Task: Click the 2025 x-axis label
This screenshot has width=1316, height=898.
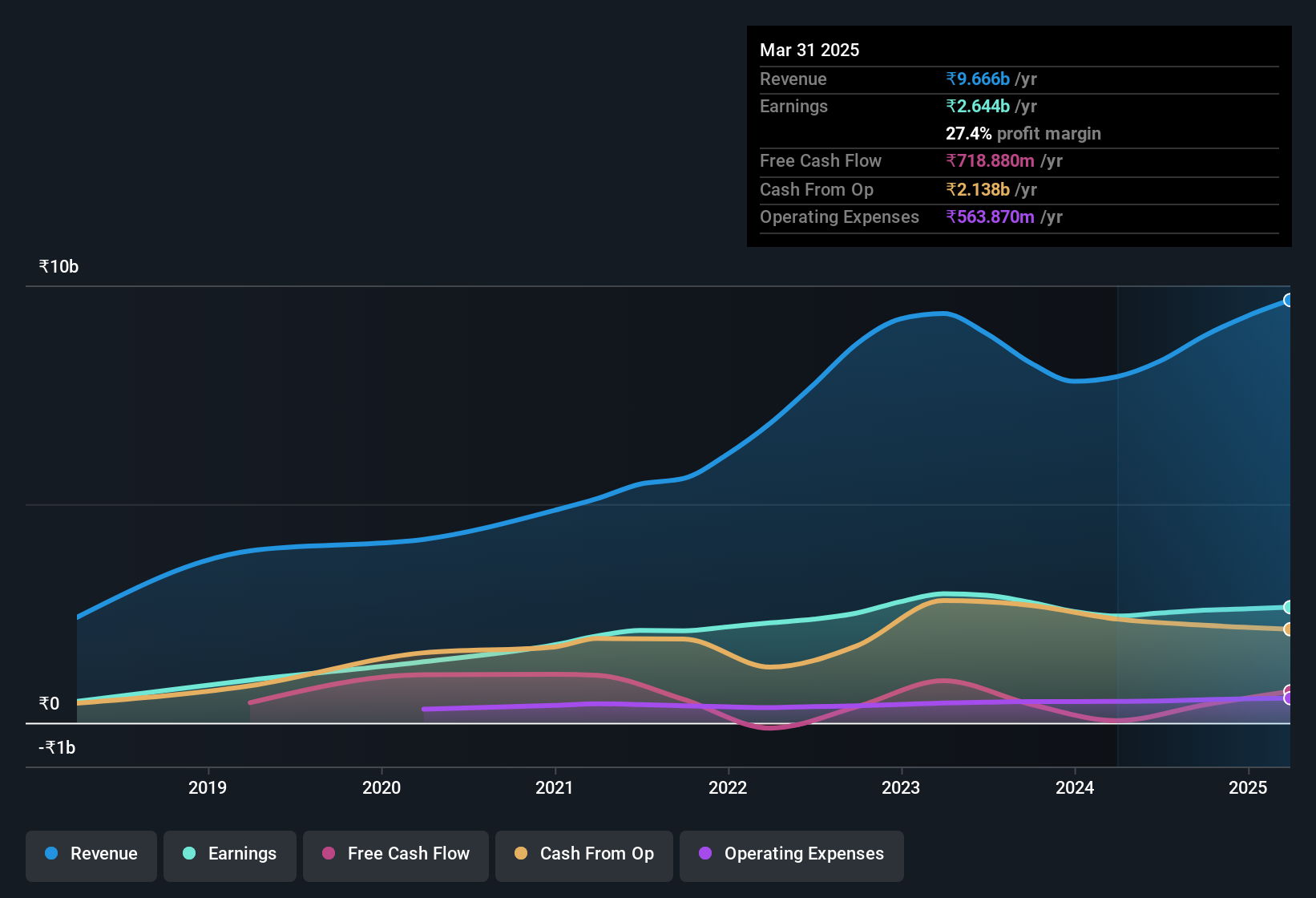Action: pyautogui.click(x=1248, y=787)
